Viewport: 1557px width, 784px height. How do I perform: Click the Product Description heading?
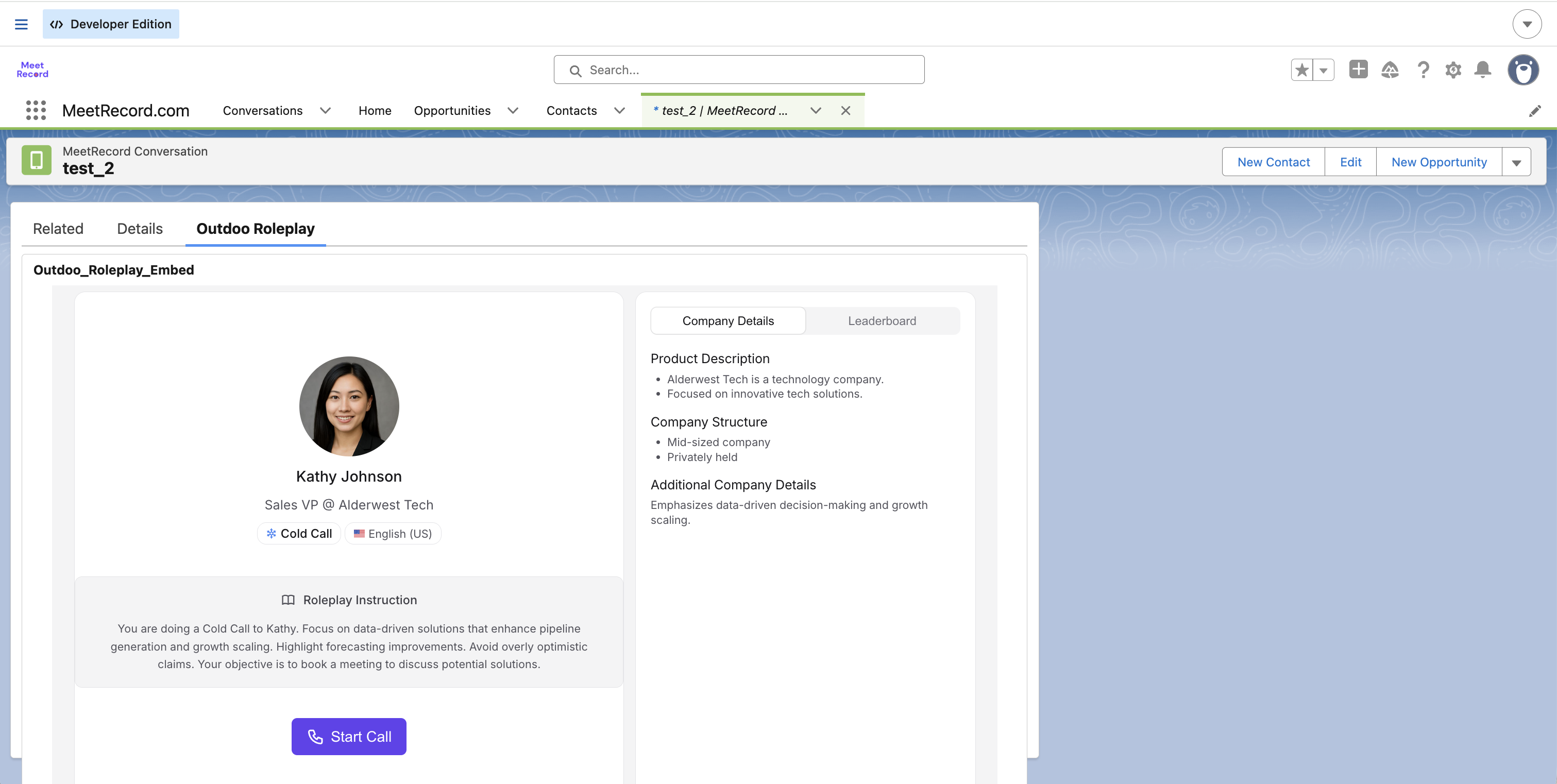(709, 359)
